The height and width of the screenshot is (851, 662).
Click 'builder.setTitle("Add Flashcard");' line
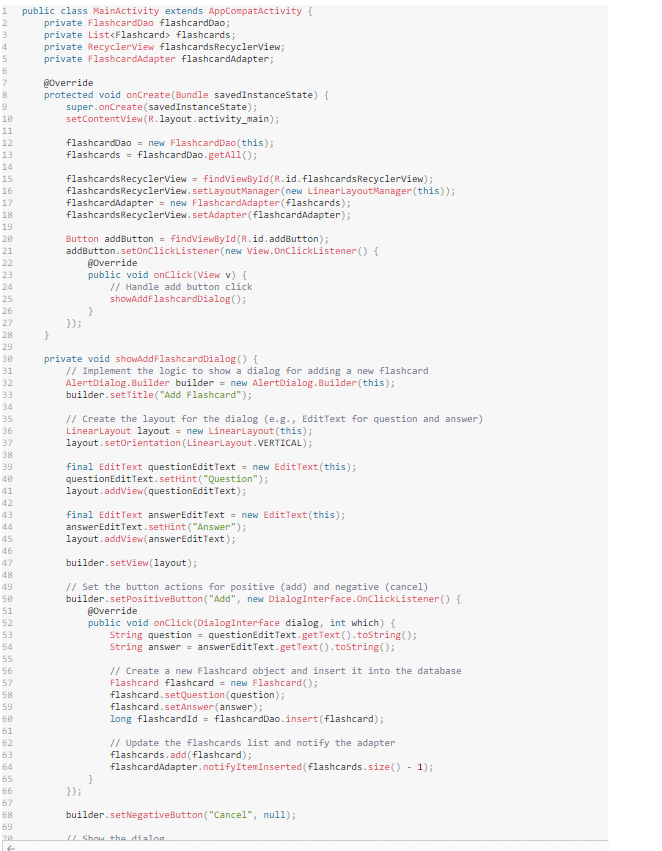[x=159, y=395]
